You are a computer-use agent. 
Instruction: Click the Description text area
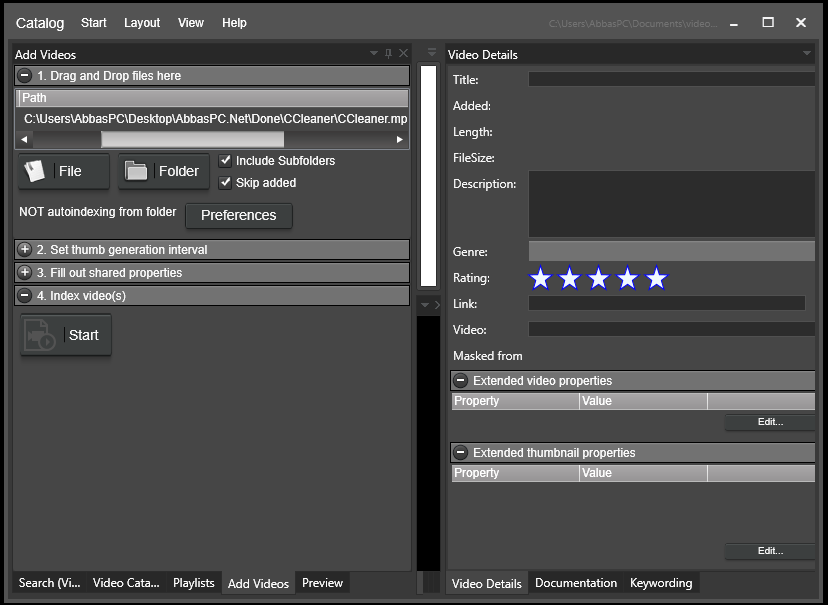pos(672,204)
